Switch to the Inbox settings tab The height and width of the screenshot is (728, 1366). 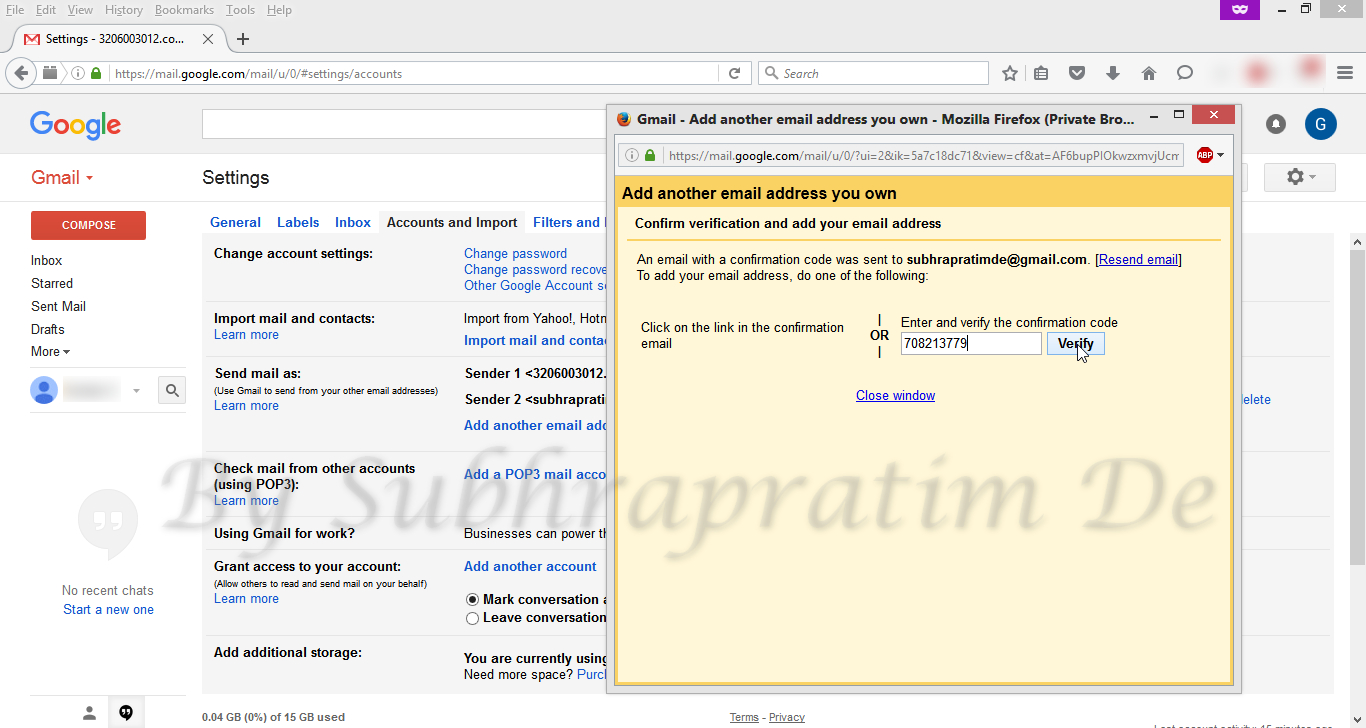pos(353,223)
